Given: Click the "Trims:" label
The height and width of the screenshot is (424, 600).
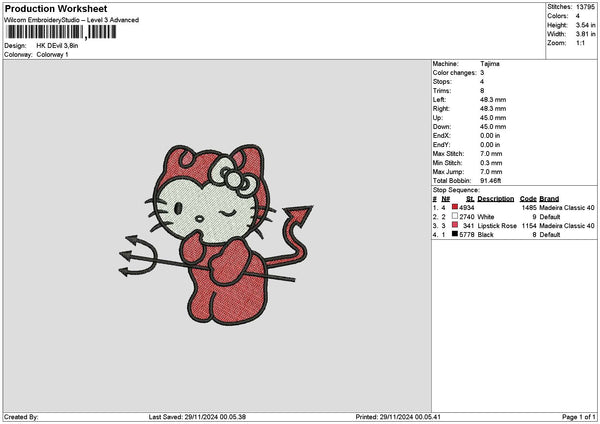Looking at the screenshot, I should (442, 91).
